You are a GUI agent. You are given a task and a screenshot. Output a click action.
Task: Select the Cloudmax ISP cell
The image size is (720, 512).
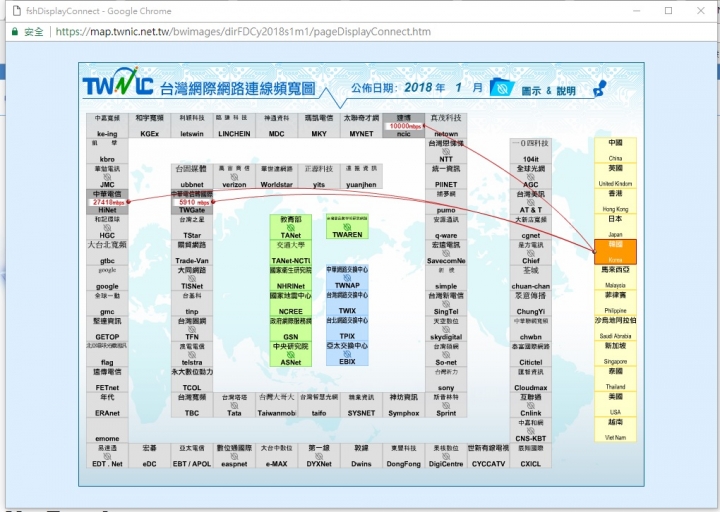click(x=530, y=380)
